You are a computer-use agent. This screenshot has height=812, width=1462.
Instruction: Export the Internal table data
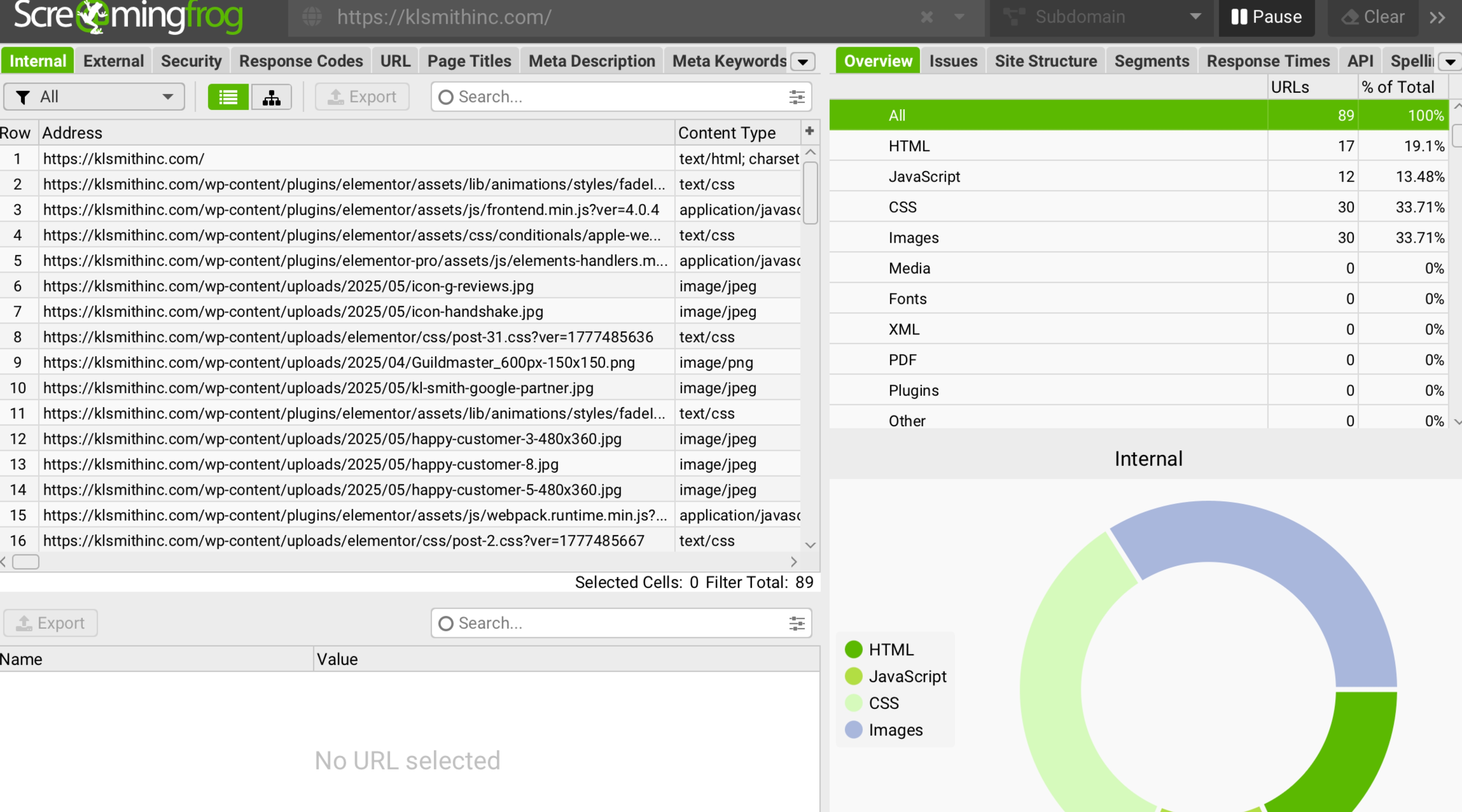[x=362, y=97]
